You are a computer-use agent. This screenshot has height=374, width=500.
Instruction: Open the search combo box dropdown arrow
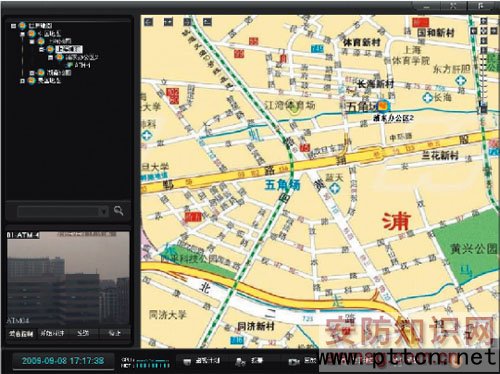point(104,211)
